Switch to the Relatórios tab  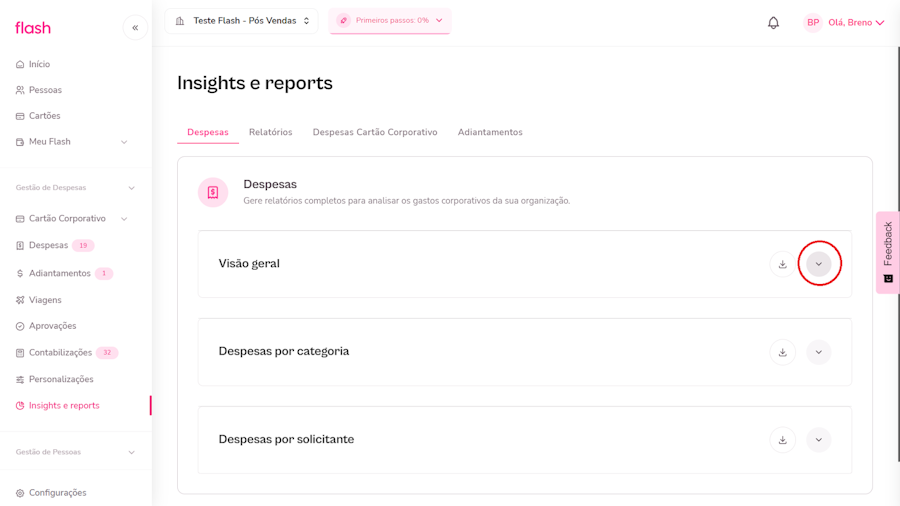[270, 132]
